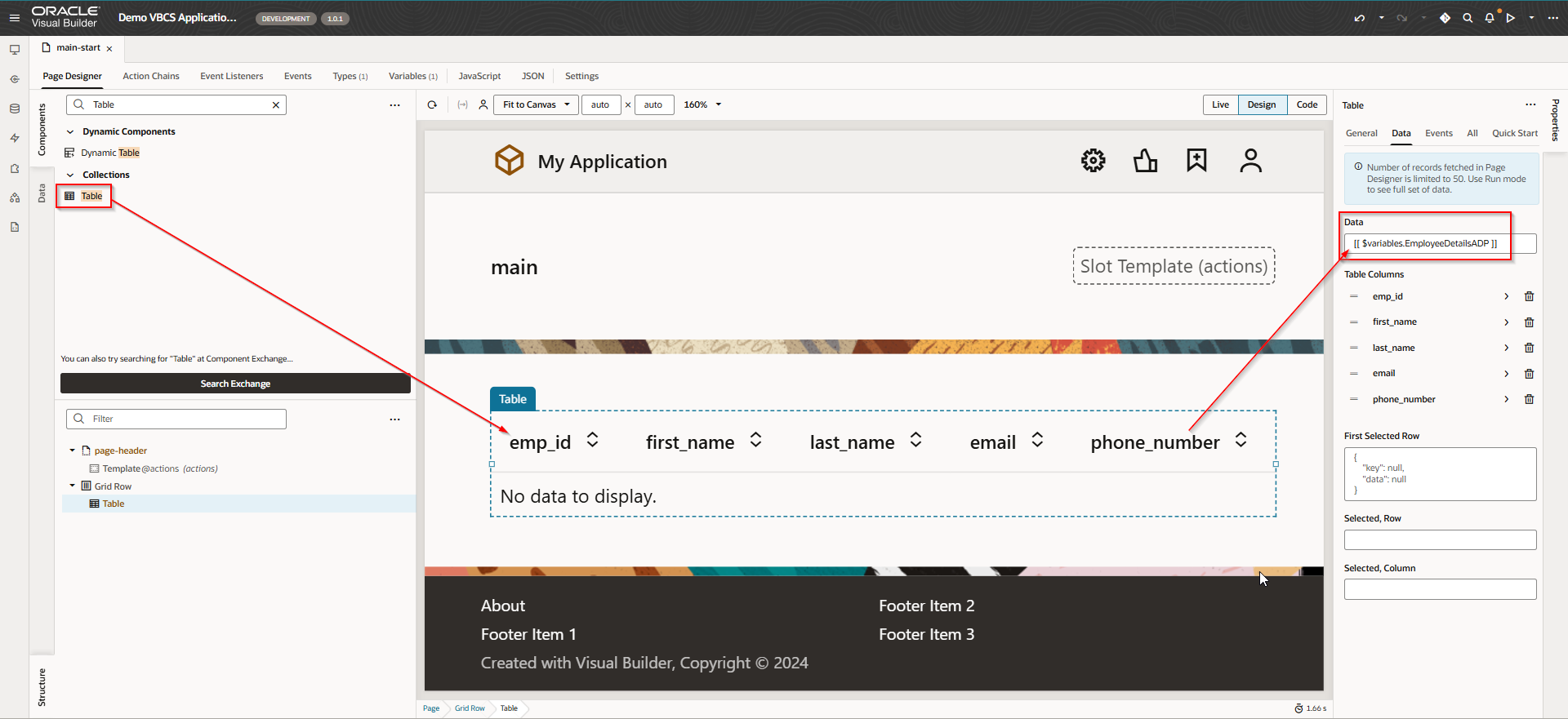Viewport: 1568px width, 719px height.
Task: Select the Design mode button
Action: tap(1262, 105)
